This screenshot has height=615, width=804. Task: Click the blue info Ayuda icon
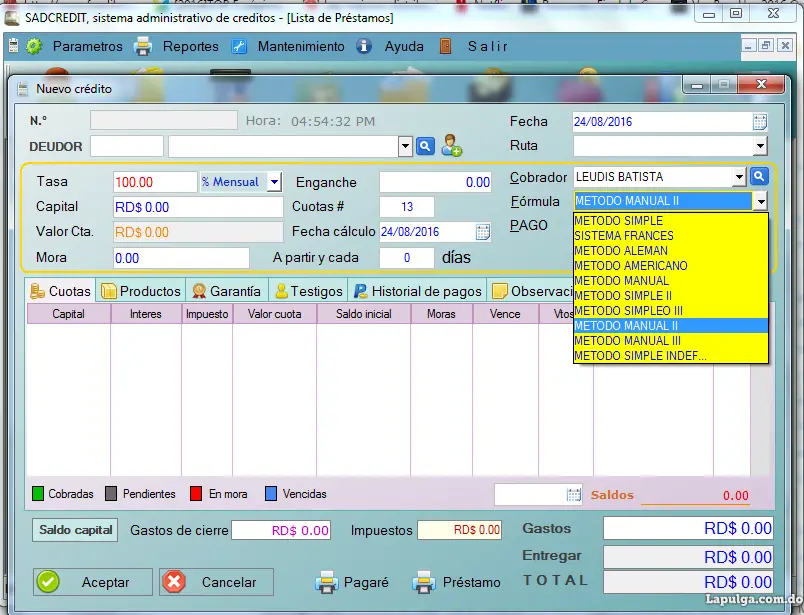point(364,46)
